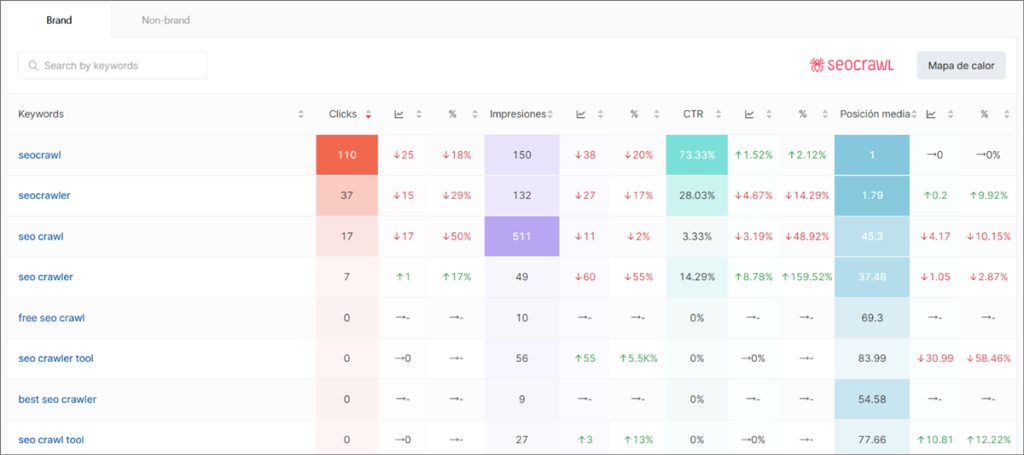
Task: Click the magnifier icon in the keyword search box
Action: coord(34,66)
